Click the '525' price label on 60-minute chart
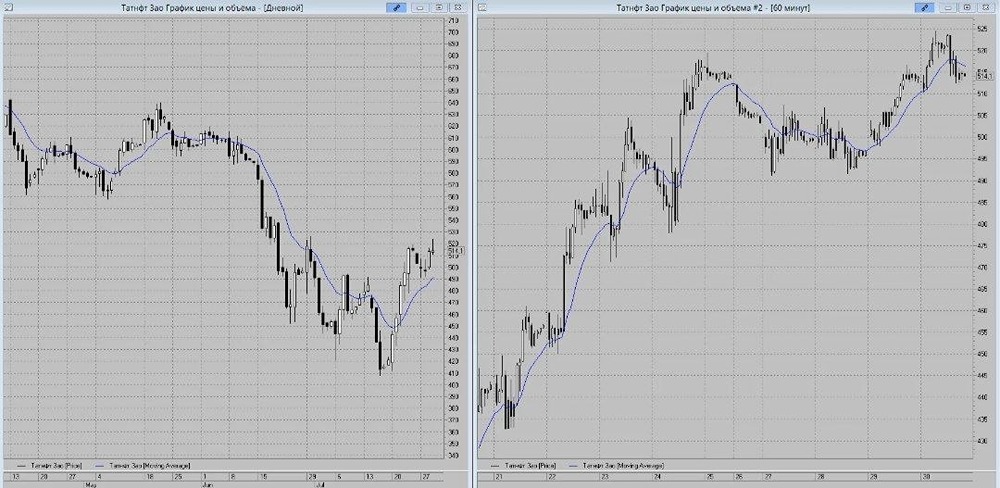 (982, 29)
